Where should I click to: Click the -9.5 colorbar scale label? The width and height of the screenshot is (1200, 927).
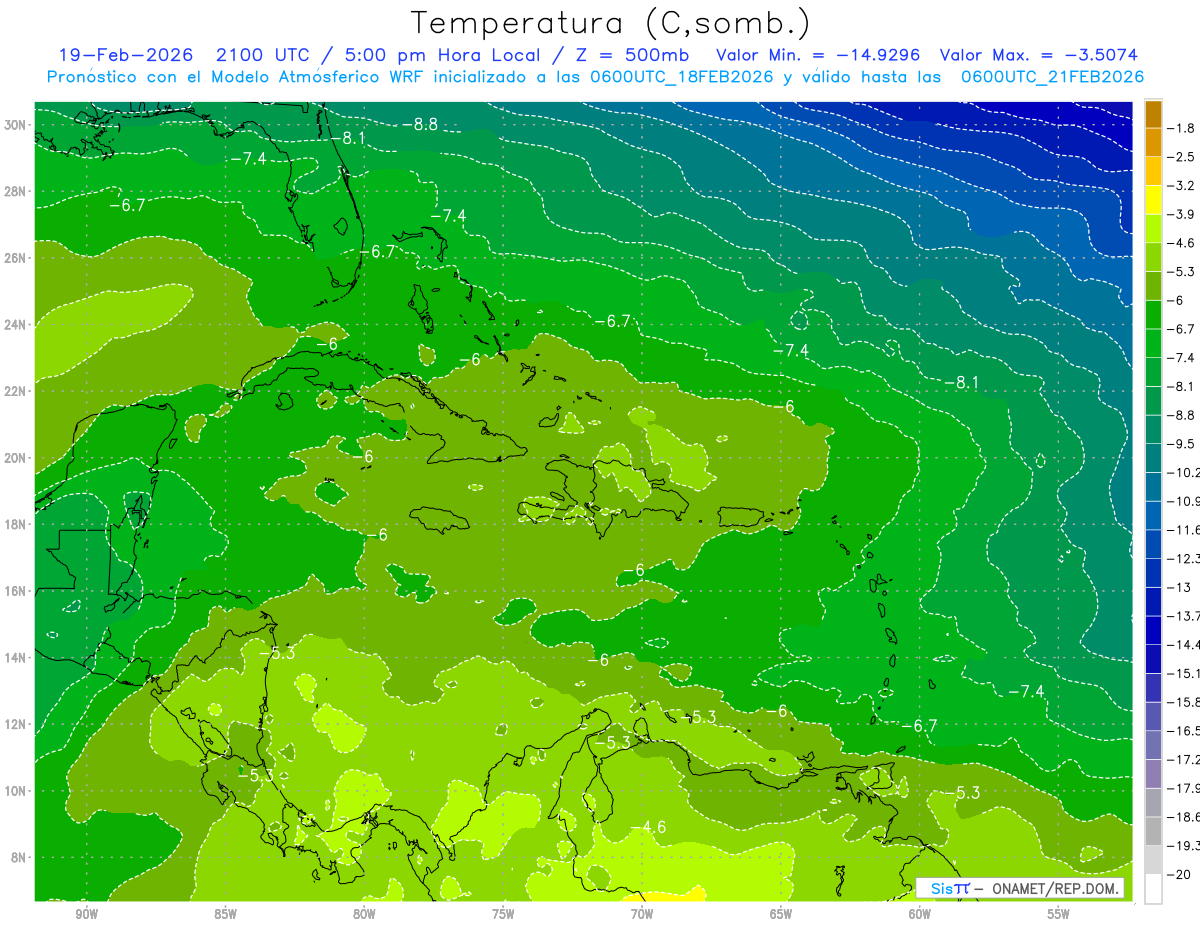[1183, 443]
